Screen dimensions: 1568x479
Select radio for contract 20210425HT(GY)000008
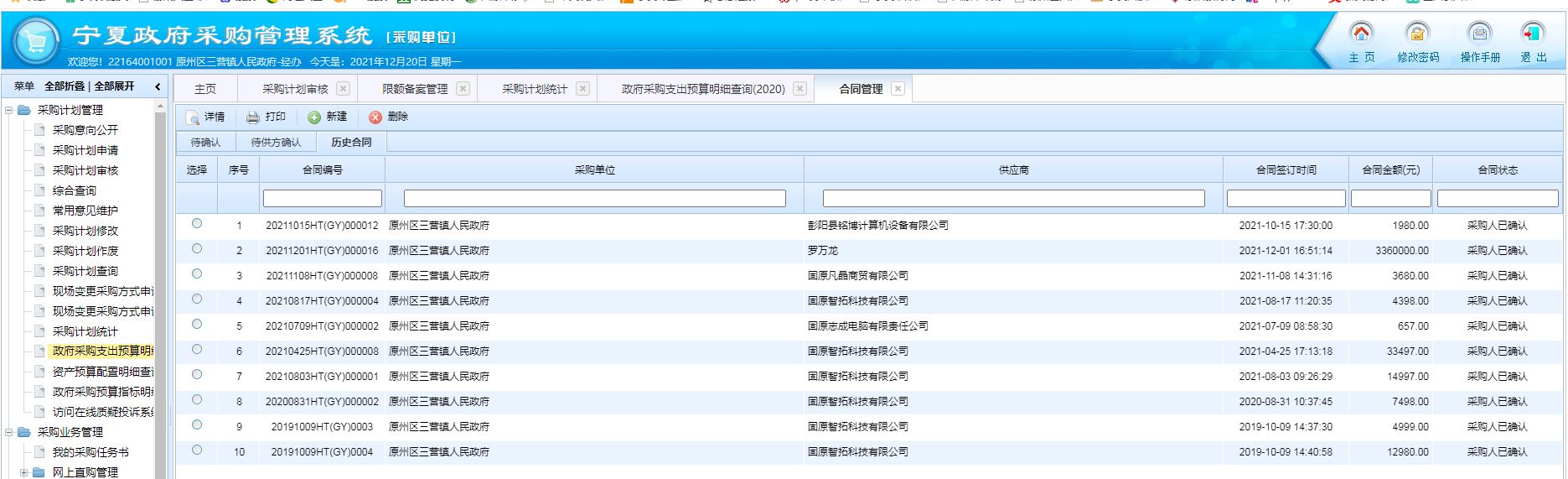pyautogui.click(x=197, y=349)
